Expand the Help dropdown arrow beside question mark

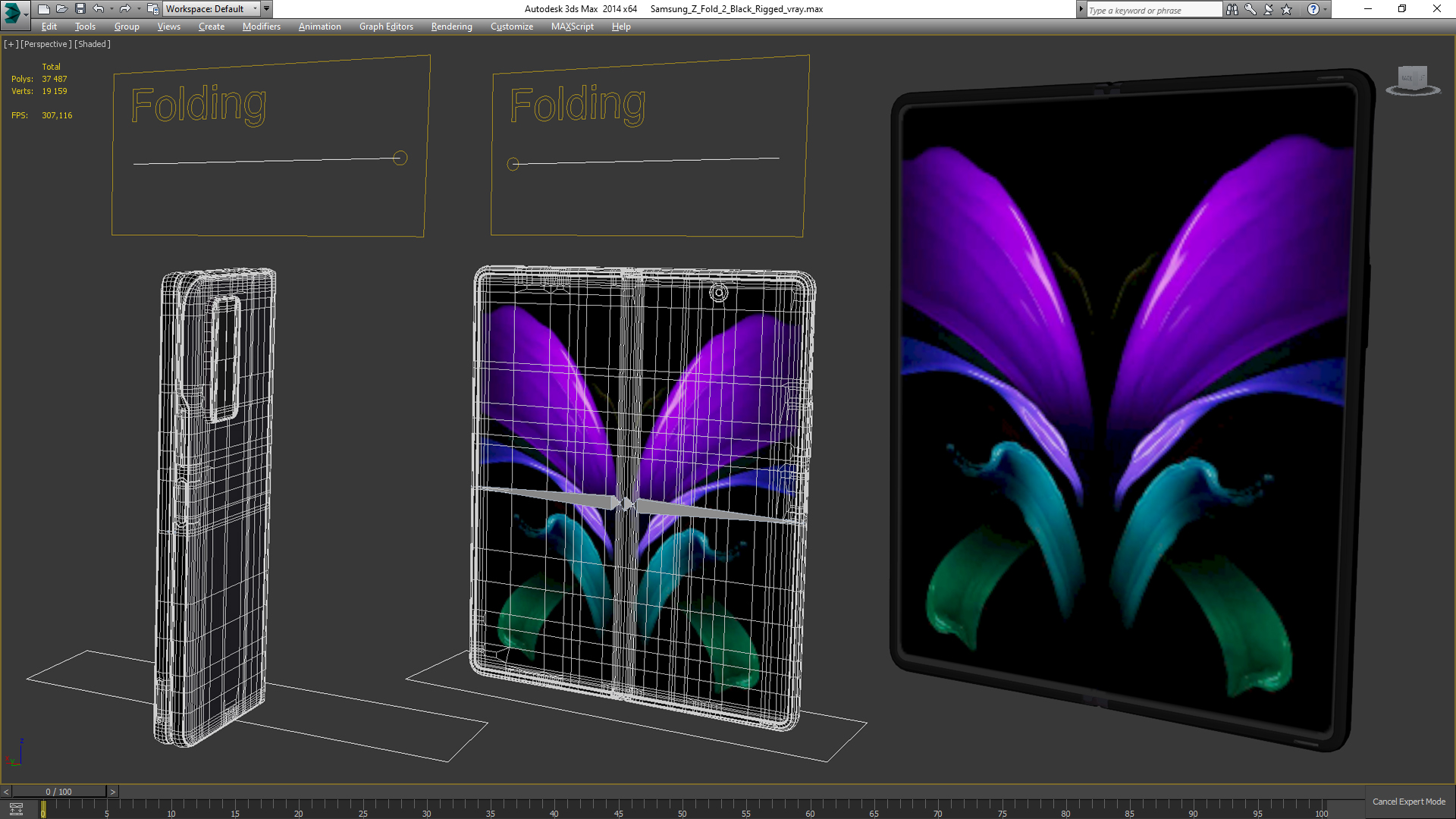coord(1325,9)
